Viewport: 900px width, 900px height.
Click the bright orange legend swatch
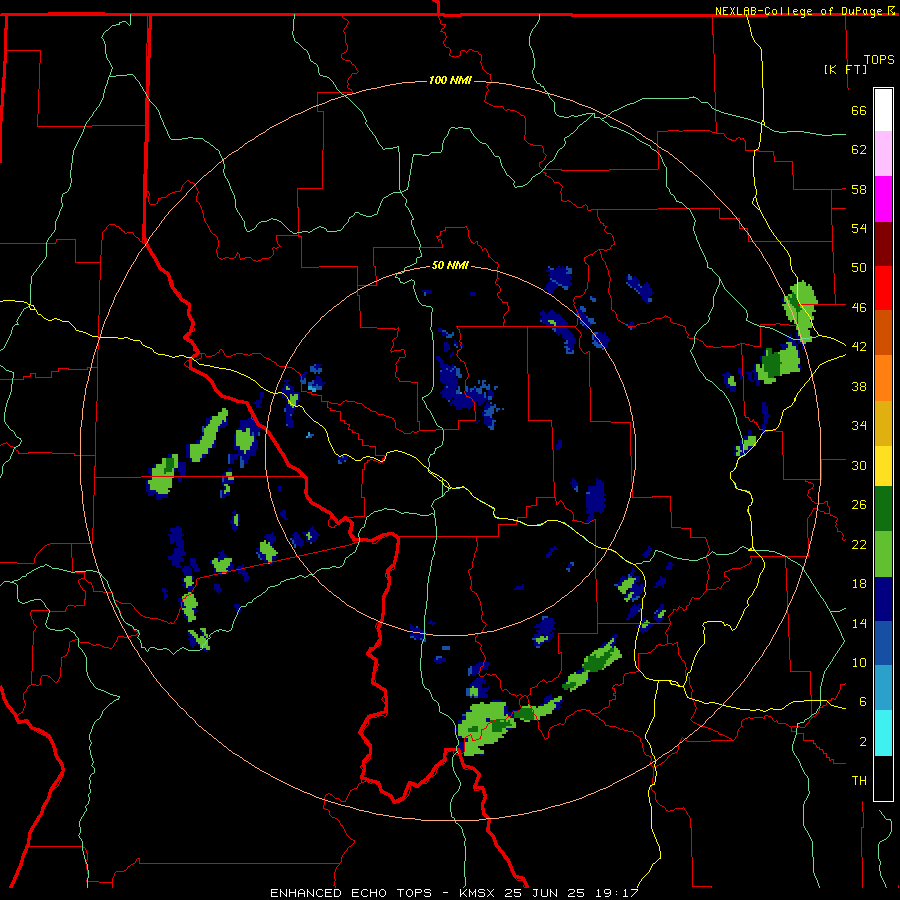(x=883, y=378)
